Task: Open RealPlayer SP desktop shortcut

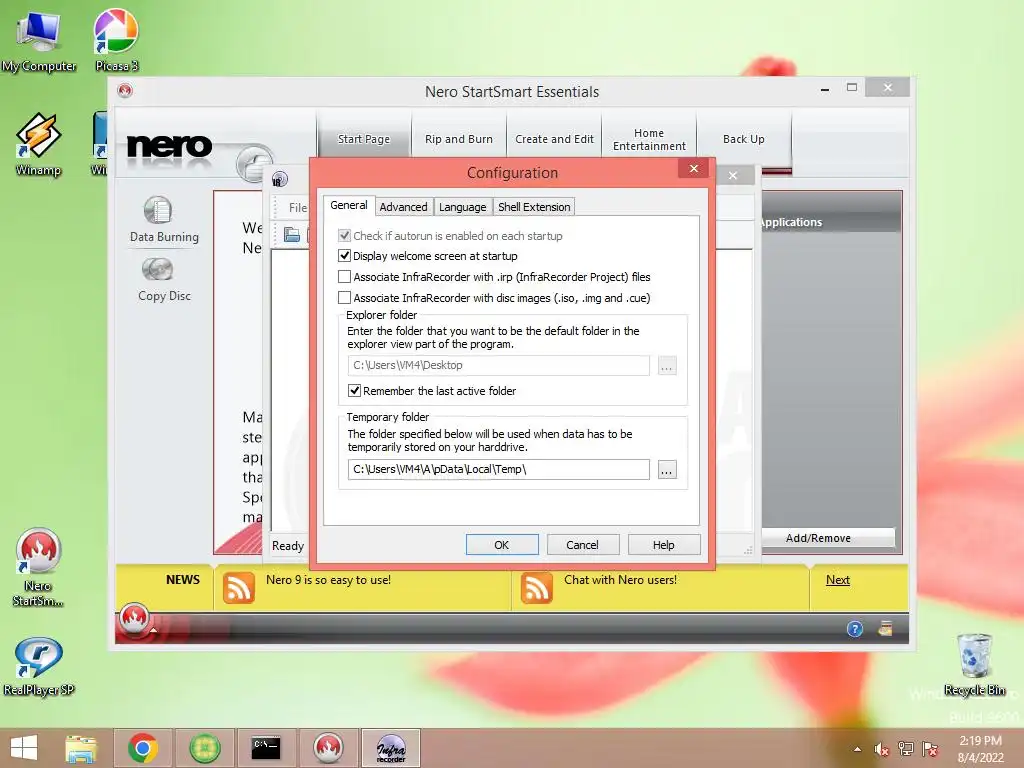Action: pos(39,666)
